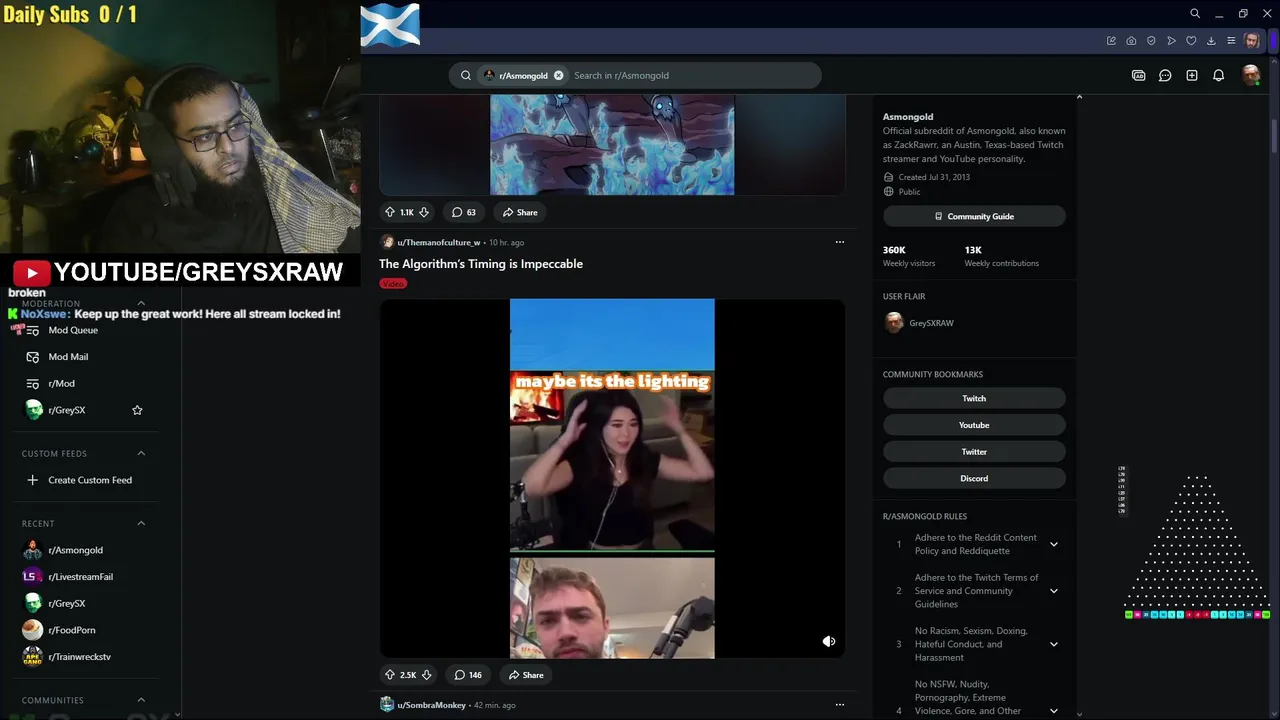The width and height of the screenshot is (1280, 720).
Task: Go to Mod Mail
Action: click(68, 357)
